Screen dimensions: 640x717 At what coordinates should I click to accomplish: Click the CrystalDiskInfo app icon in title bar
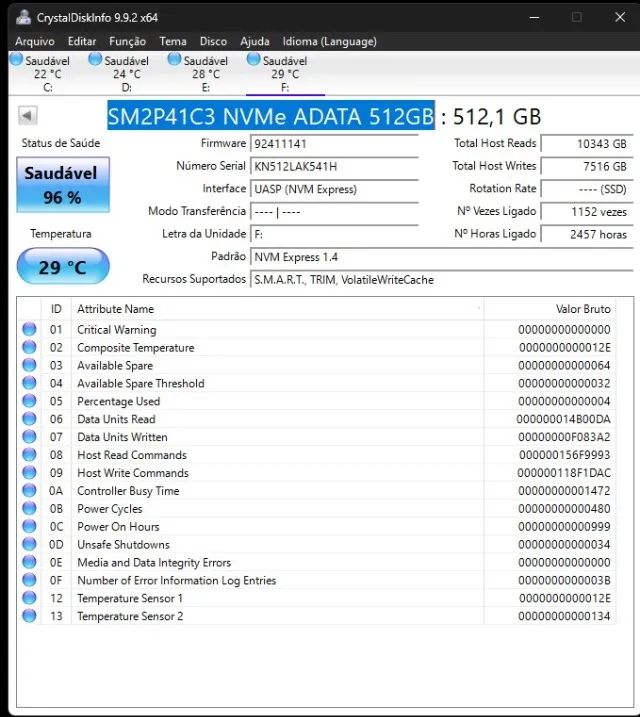coord(23,17)
